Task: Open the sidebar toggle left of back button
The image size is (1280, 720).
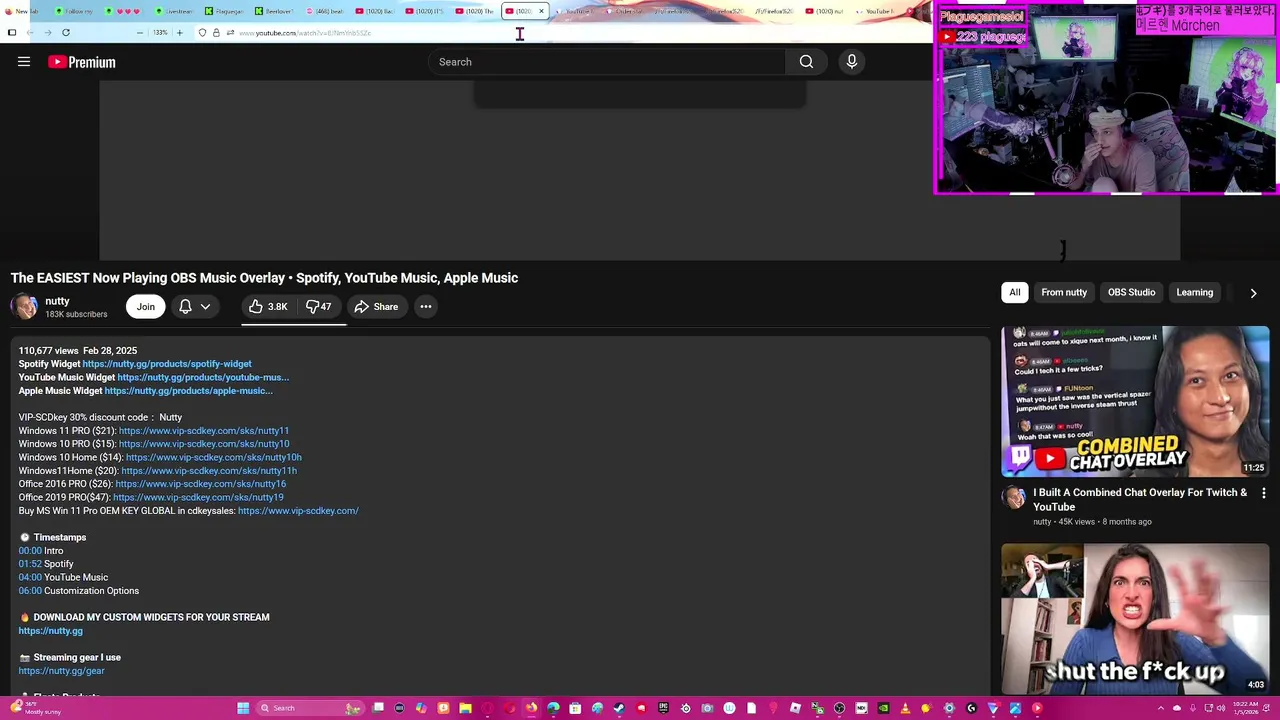Action: [12, 33]
